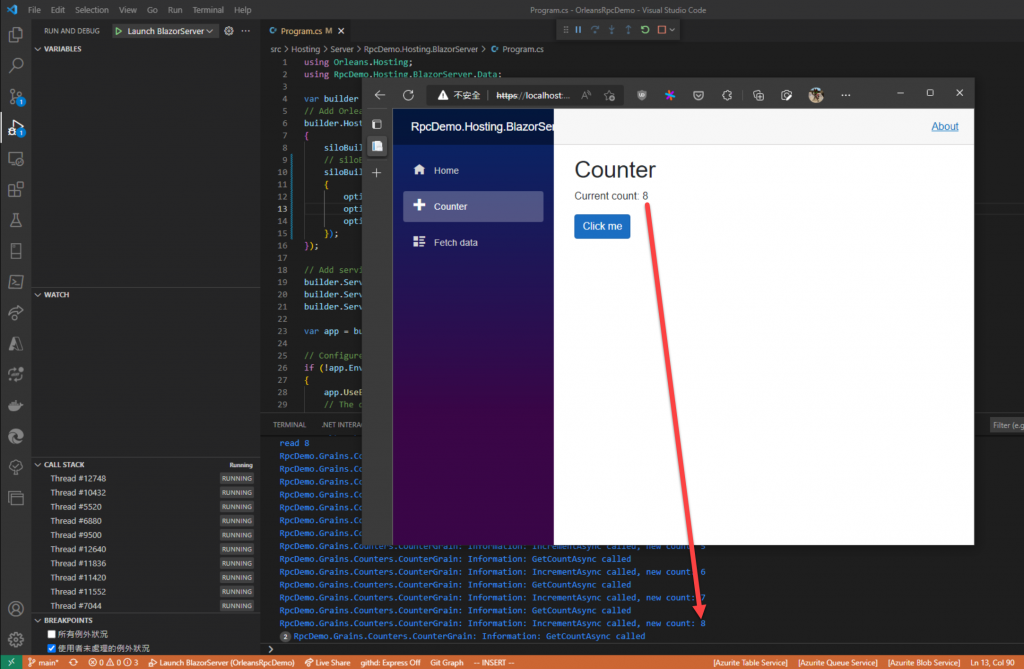Open Launch BlazorServer configuration dropdown
Image resolution: width=1024 pixels, height=669 pixels.
click(169, 31)
